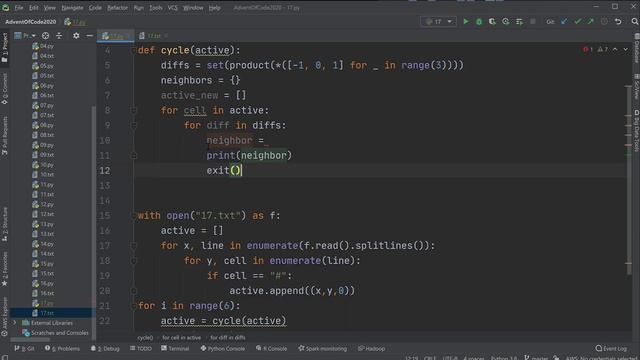Collapse all files in Project panel

pos(59,36)
